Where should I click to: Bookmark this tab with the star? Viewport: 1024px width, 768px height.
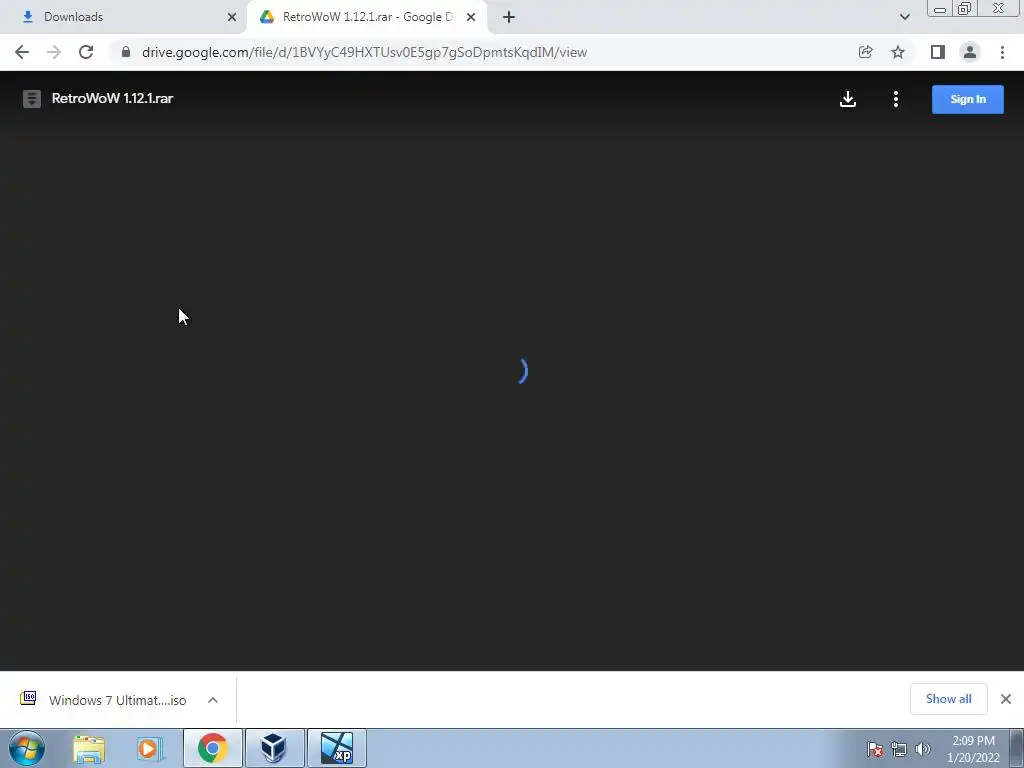pos(898,52)
